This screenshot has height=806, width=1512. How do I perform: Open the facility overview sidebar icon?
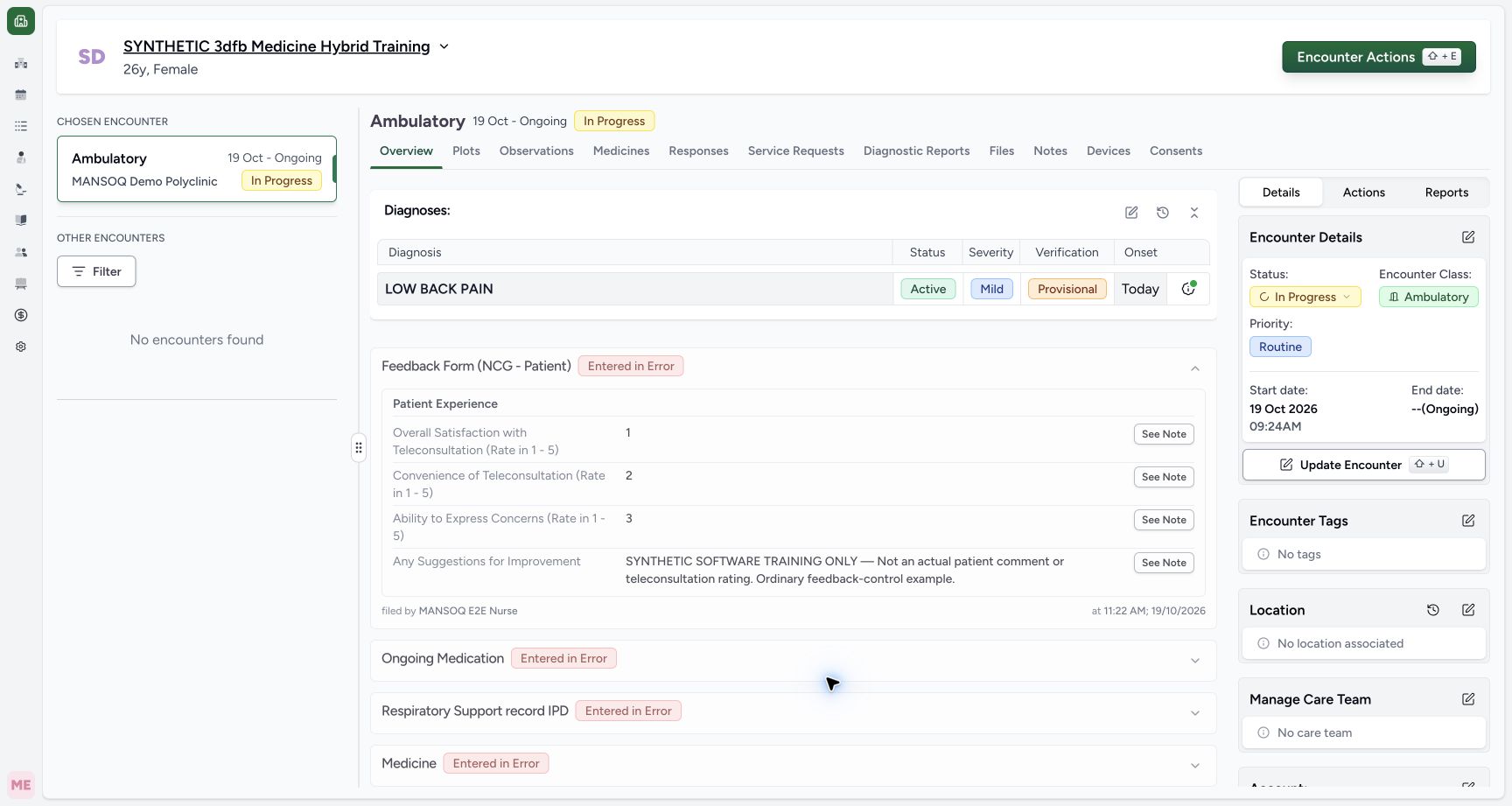point(21,63)
